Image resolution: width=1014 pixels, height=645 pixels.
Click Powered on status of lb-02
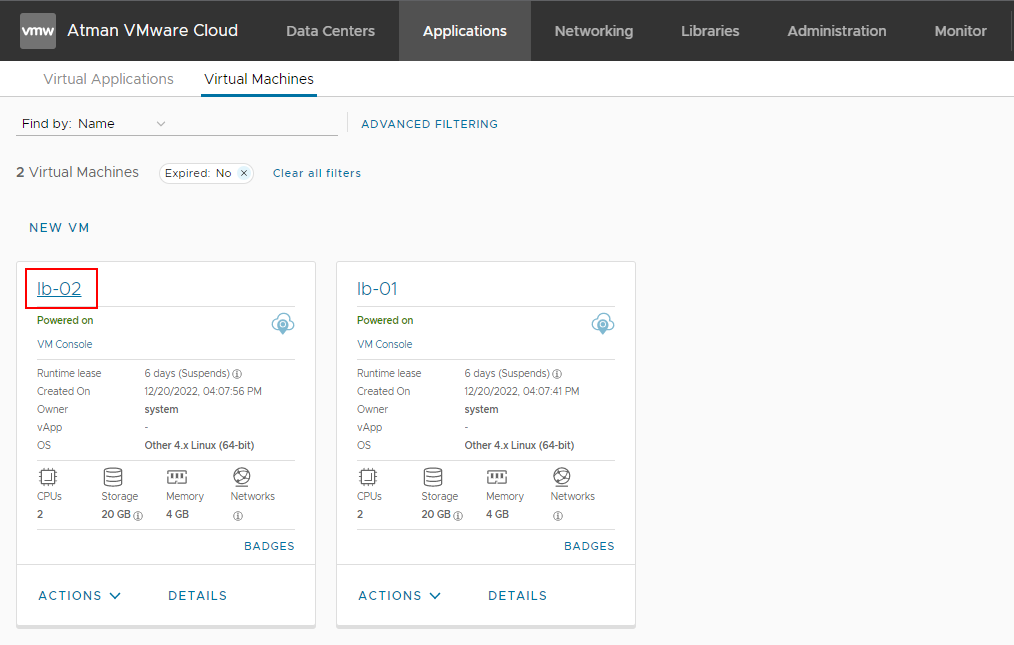click(65, 320)
